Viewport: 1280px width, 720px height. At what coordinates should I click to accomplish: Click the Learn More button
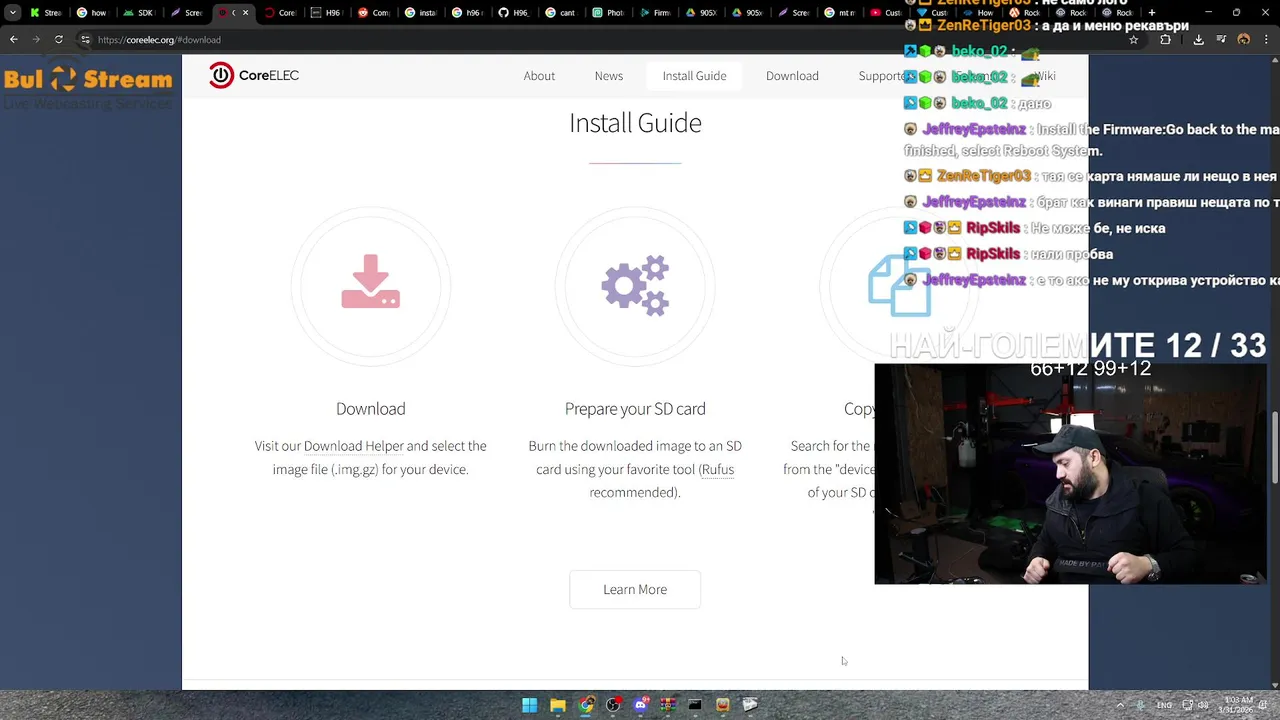[x=635, y=589]
